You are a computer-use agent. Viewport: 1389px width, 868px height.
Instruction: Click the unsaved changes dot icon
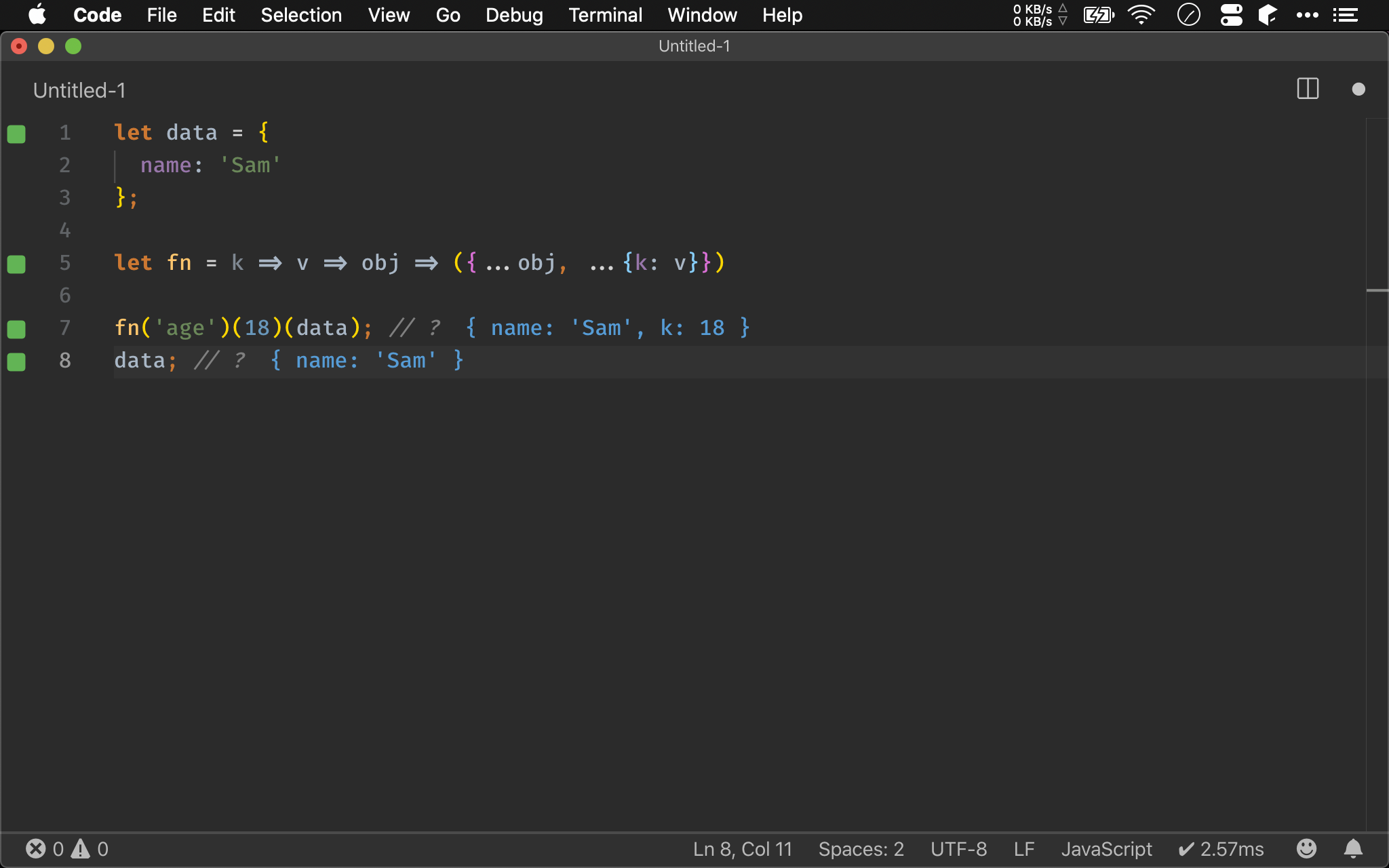[x=1358, y=90]
